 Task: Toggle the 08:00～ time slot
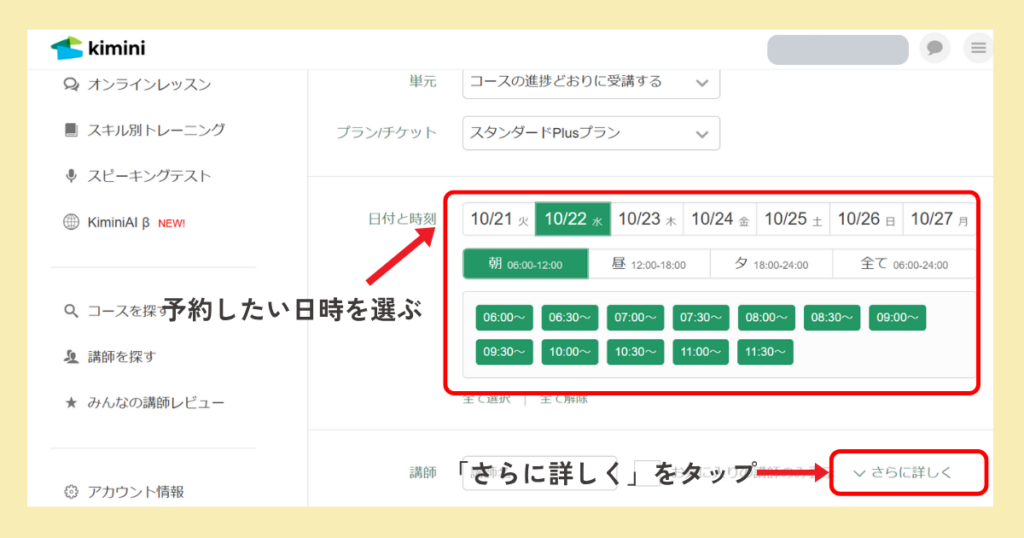(x=766, y=318)
